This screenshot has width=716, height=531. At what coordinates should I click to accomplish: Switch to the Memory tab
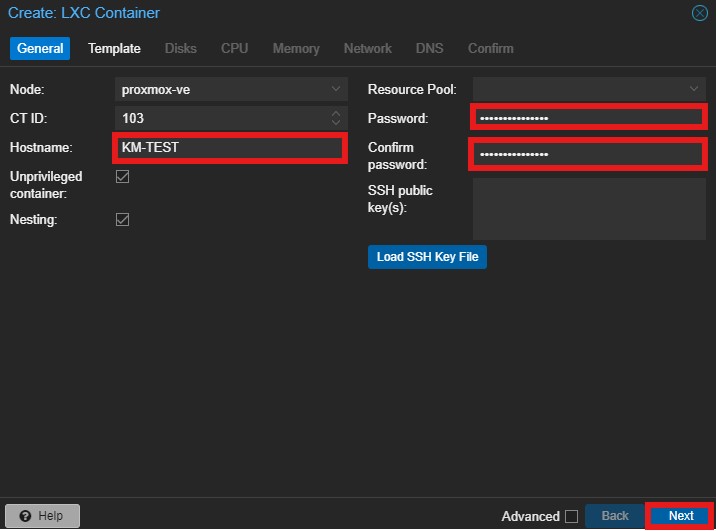[x=296, y=48]
